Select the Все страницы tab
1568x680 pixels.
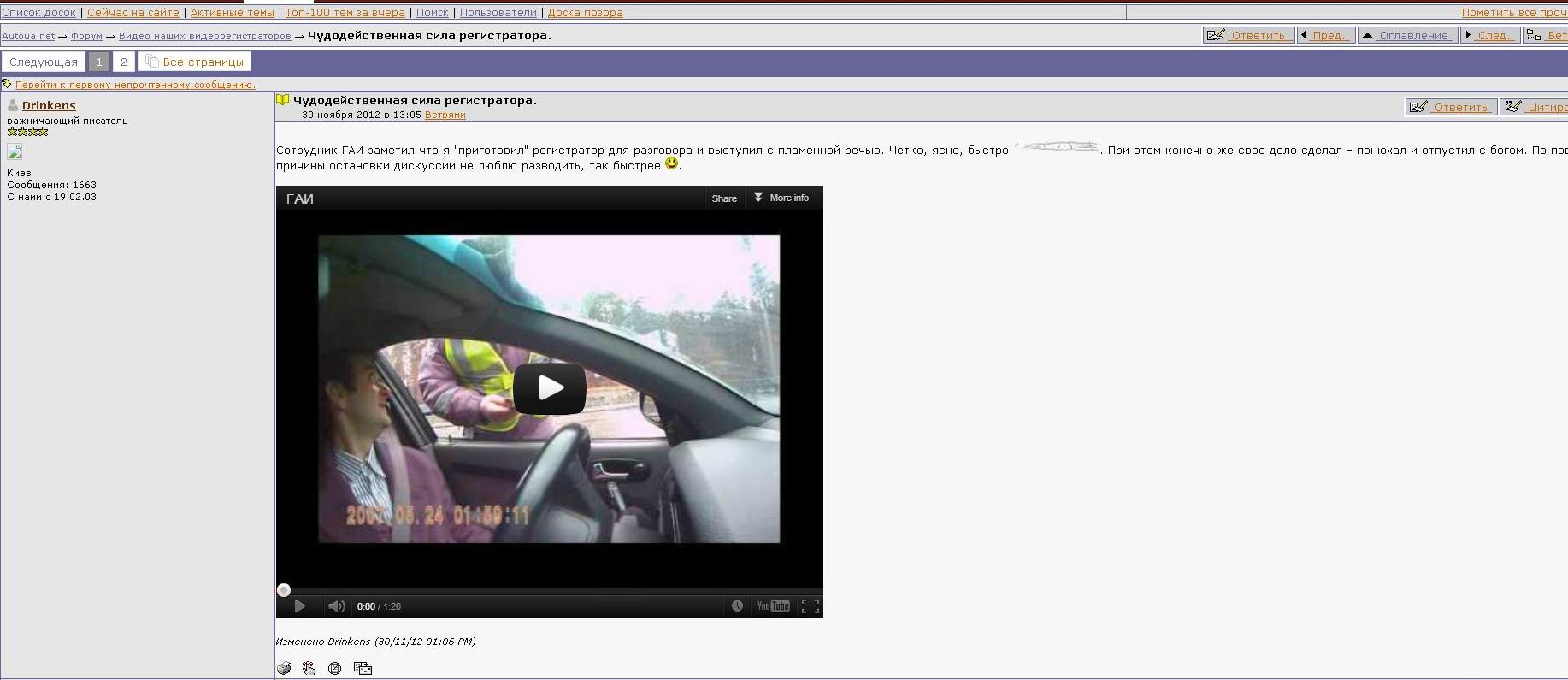[195, 62]
